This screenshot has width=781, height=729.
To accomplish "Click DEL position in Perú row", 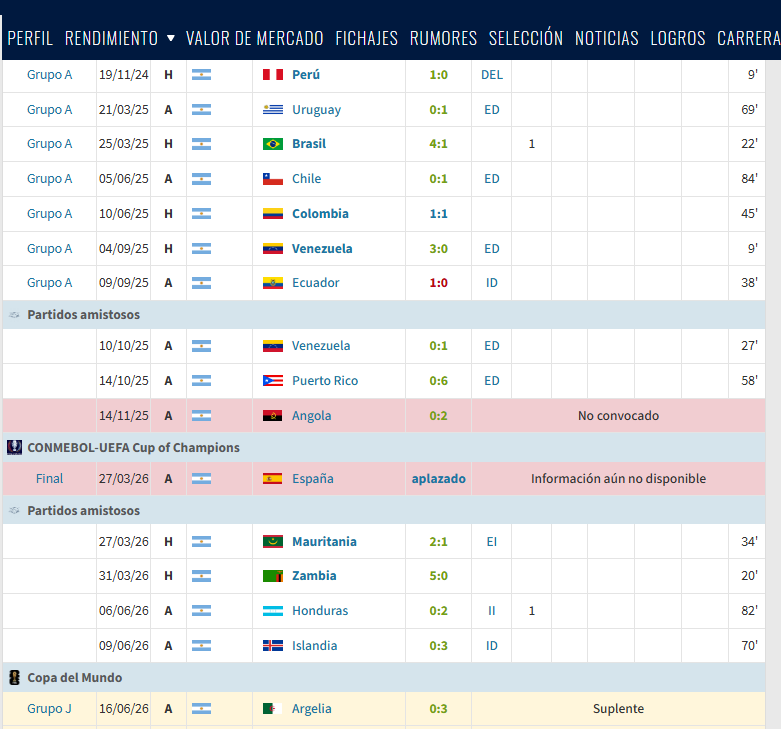I will 492,75.
